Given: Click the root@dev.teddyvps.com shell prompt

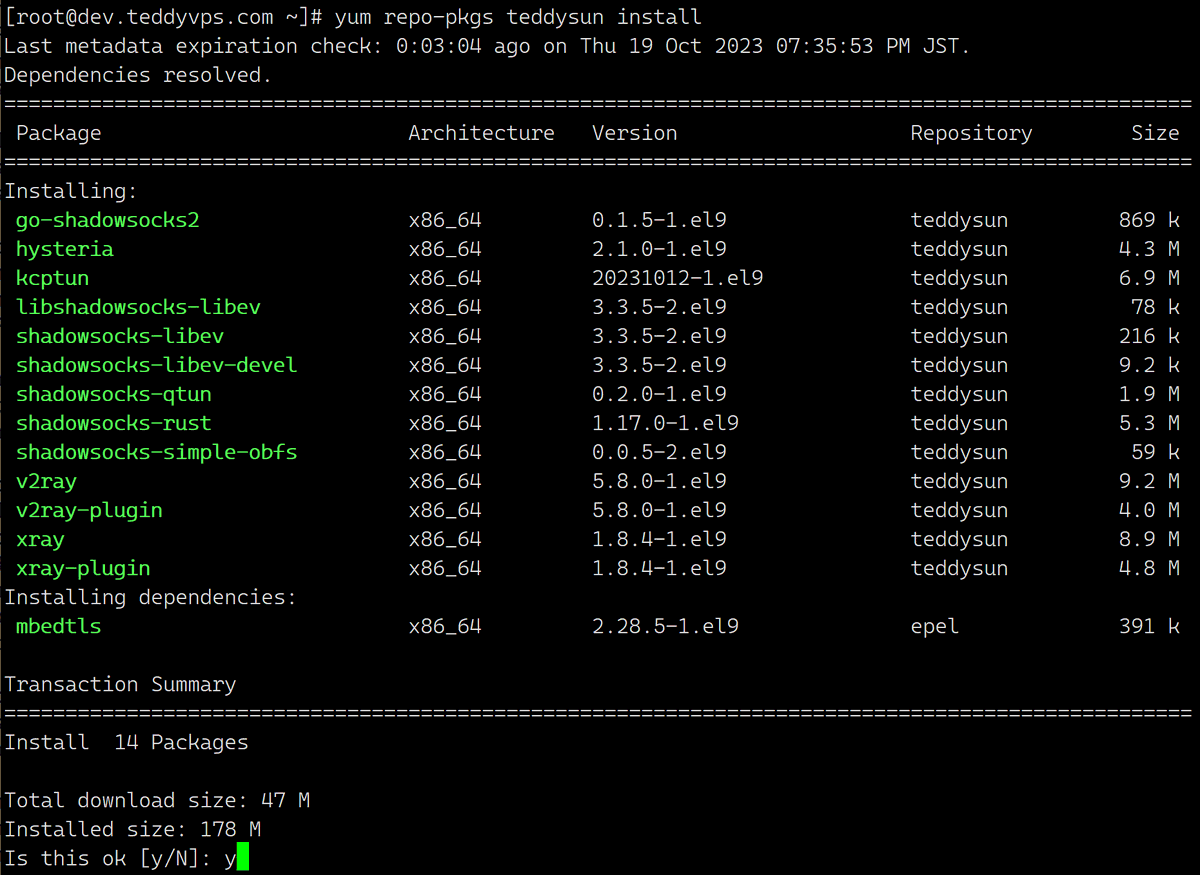Looking at the screenshot, I should [163, 17].
